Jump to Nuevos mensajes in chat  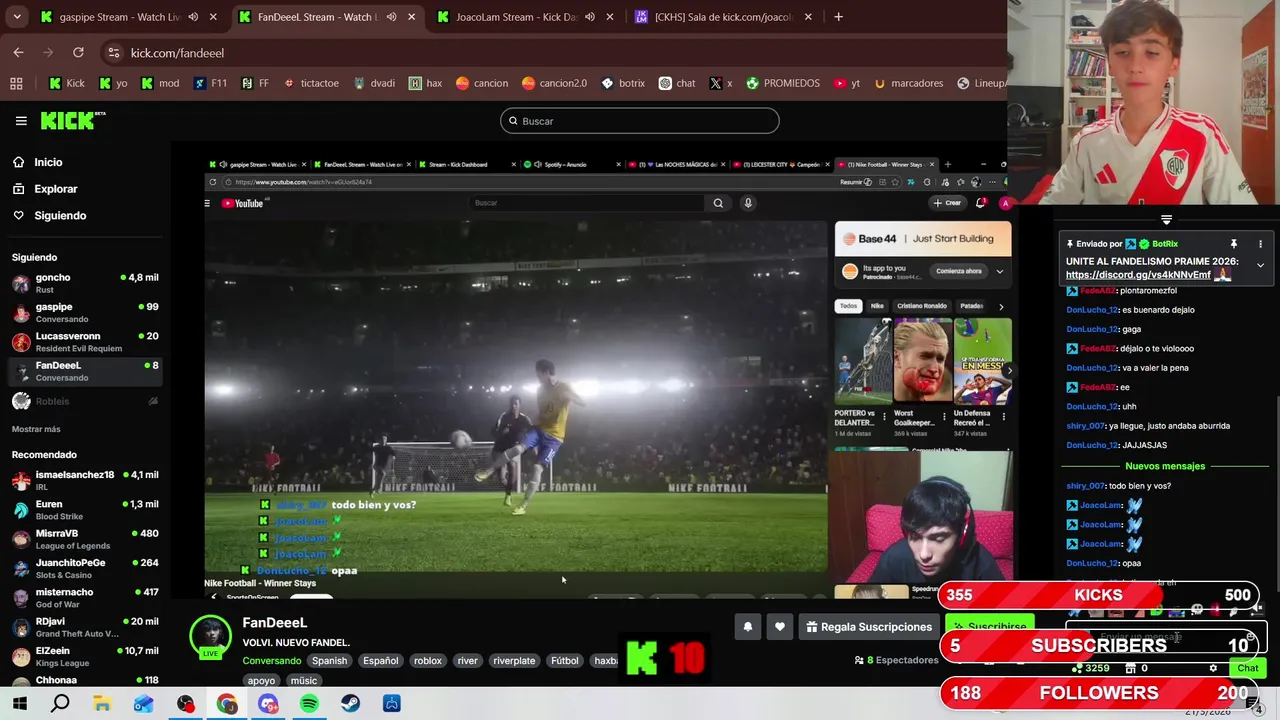[x=1165, y=466]
